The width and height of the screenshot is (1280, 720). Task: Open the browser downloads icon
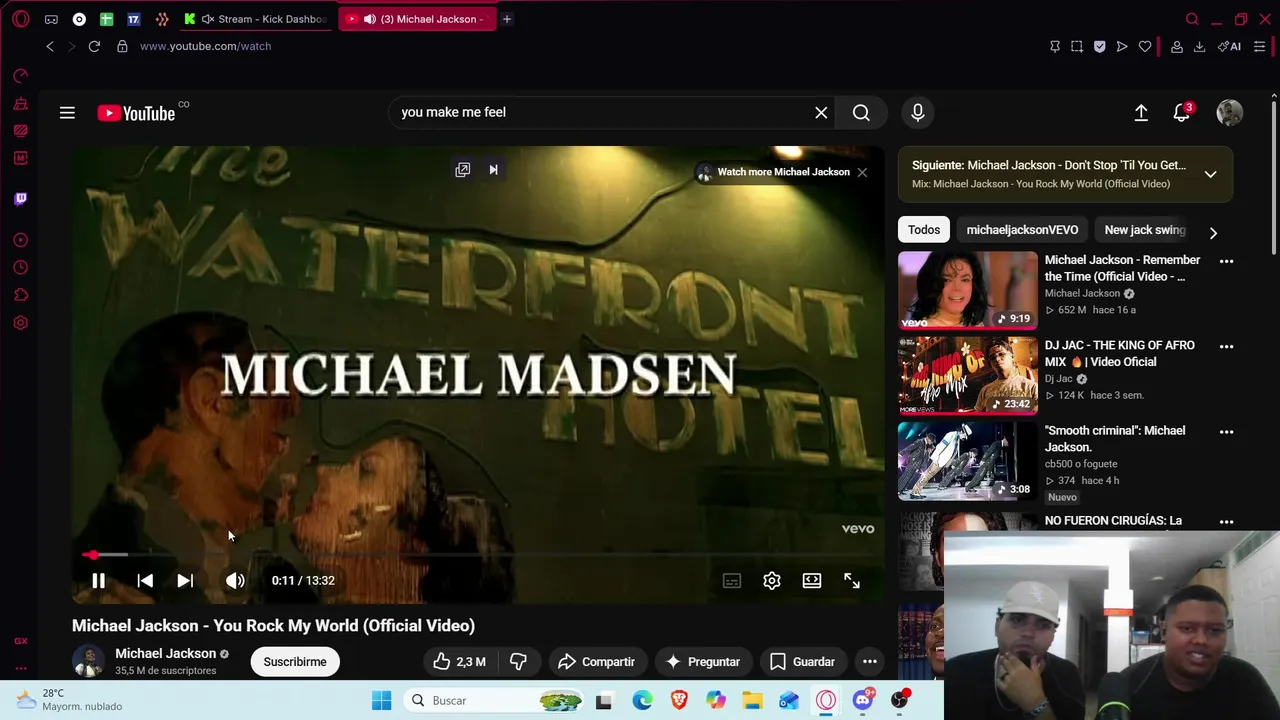(1199, 46)
